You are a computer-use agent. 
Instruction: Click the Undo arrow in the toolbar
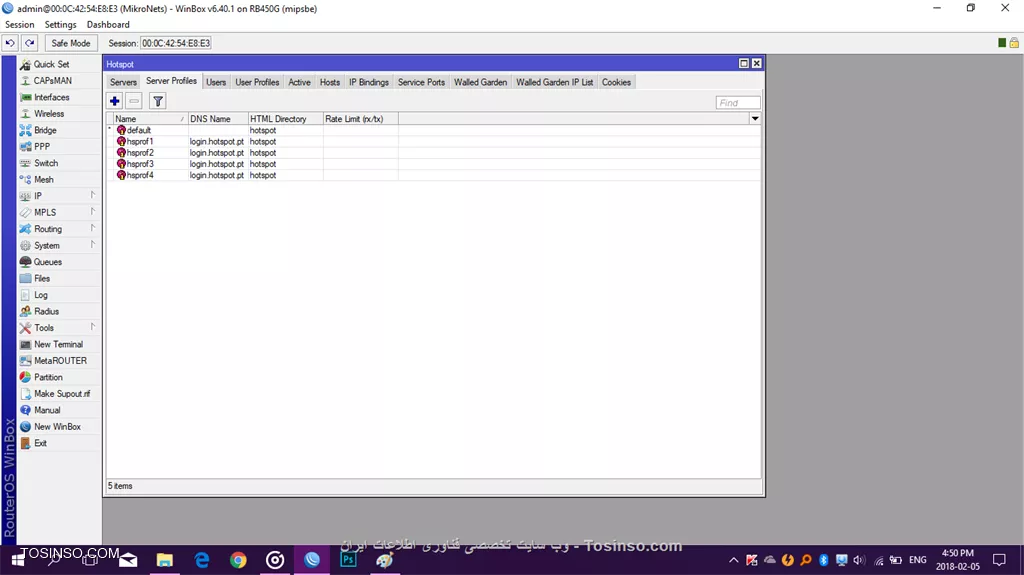point(10,43)
